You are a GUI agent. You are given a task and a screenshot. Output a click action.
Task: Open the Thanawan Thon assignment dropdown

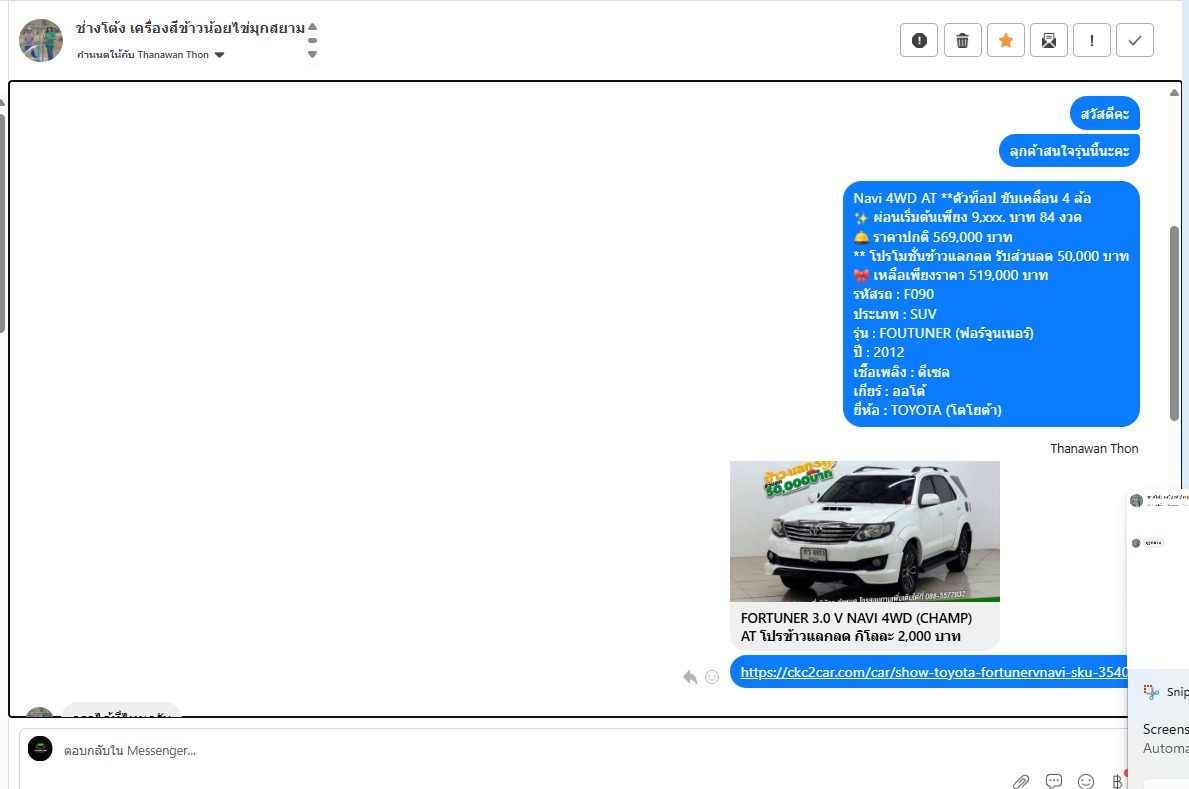151,55
